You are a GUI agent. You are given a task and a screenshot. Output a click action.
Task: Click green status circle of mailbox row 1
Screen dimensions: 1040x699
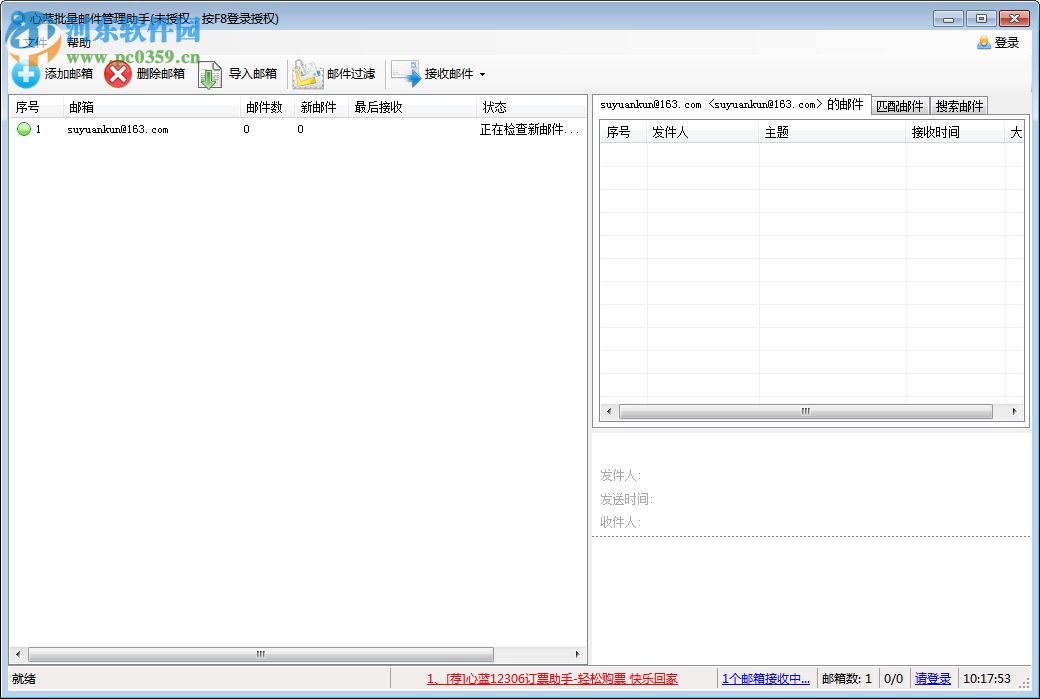pos(24,129)
